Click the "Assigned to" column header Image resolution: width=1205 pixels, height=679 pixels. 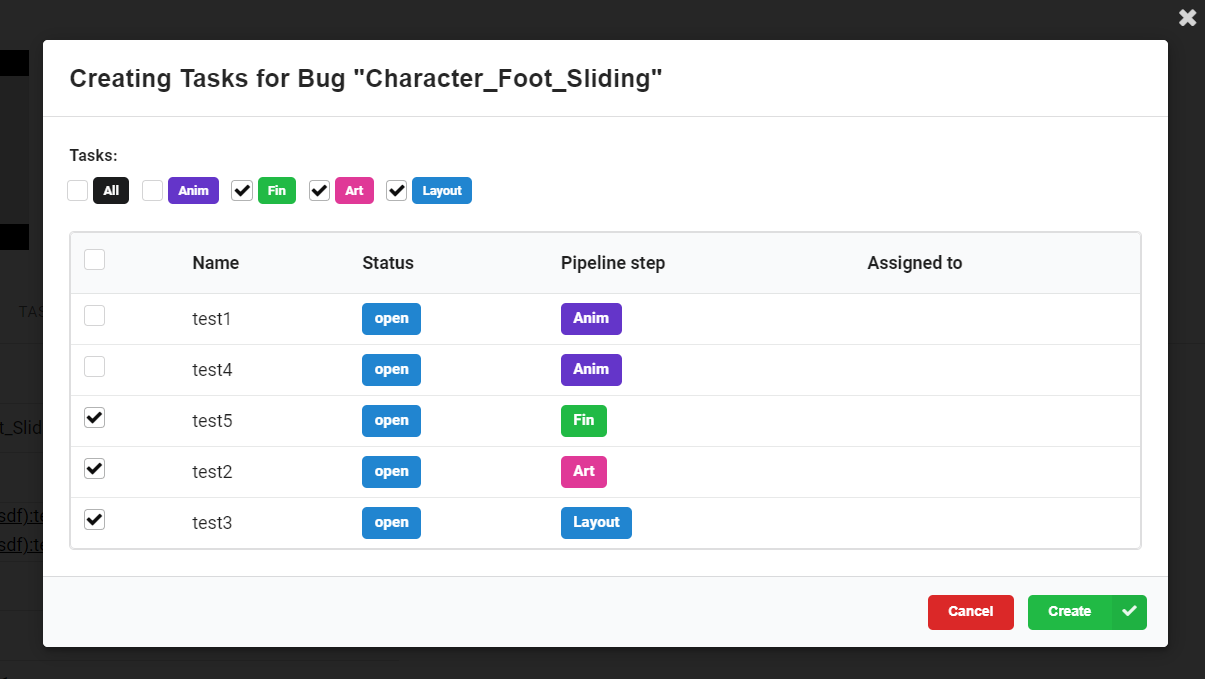[x=914, y=262]
